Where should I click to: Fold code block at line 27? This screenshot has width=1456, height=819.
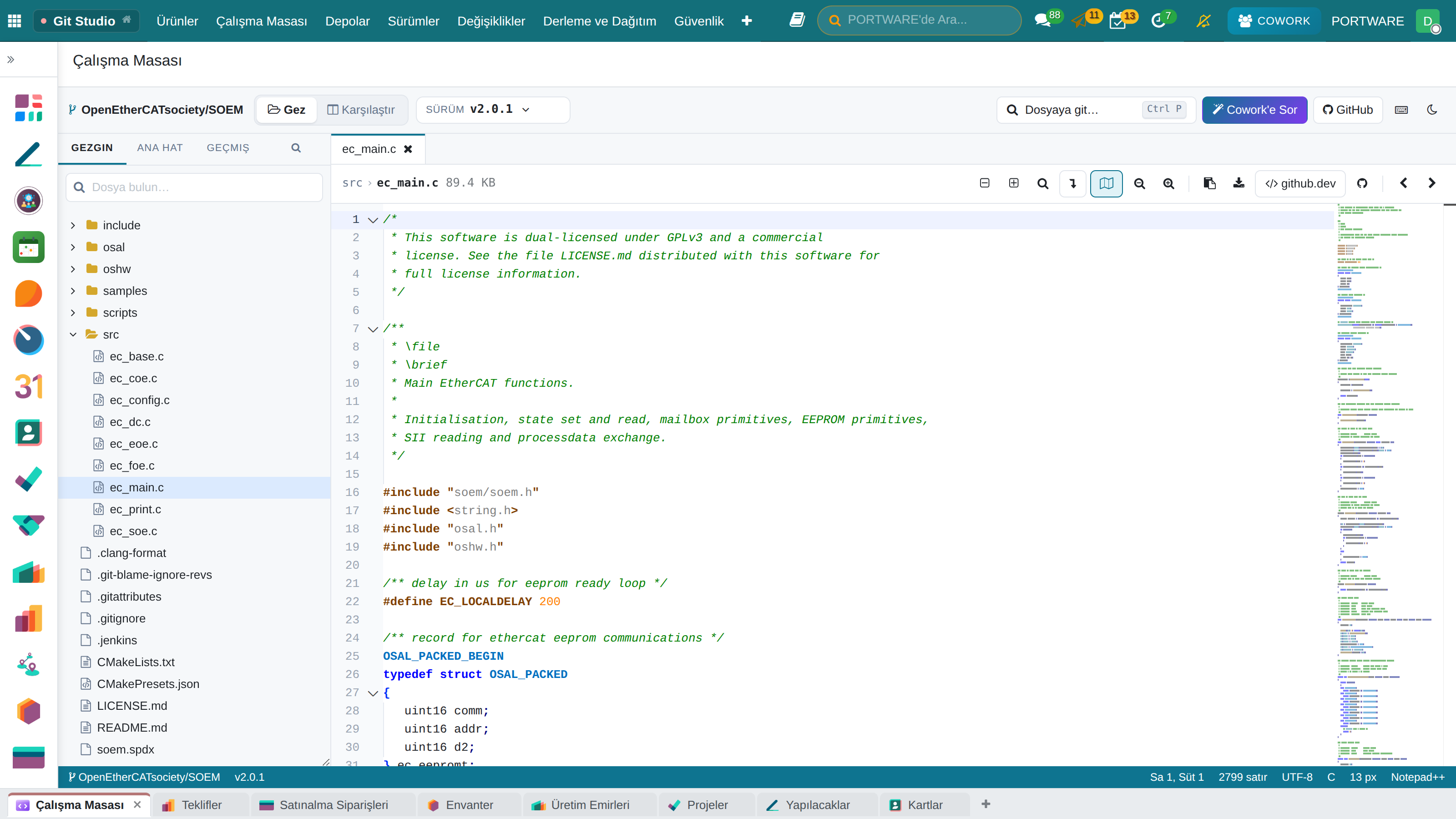(373, 693)
